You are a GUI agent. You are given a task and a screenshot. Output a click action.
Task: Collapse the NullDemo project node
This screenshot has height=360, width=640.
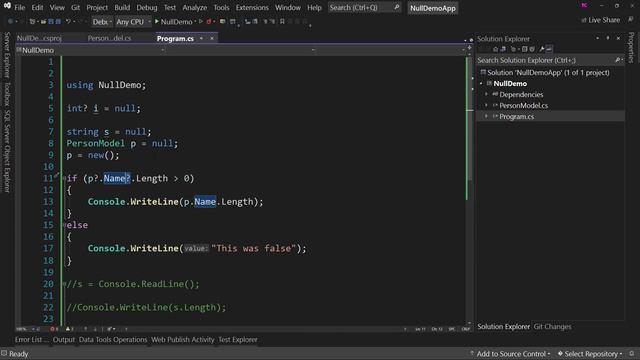(481, 84)
